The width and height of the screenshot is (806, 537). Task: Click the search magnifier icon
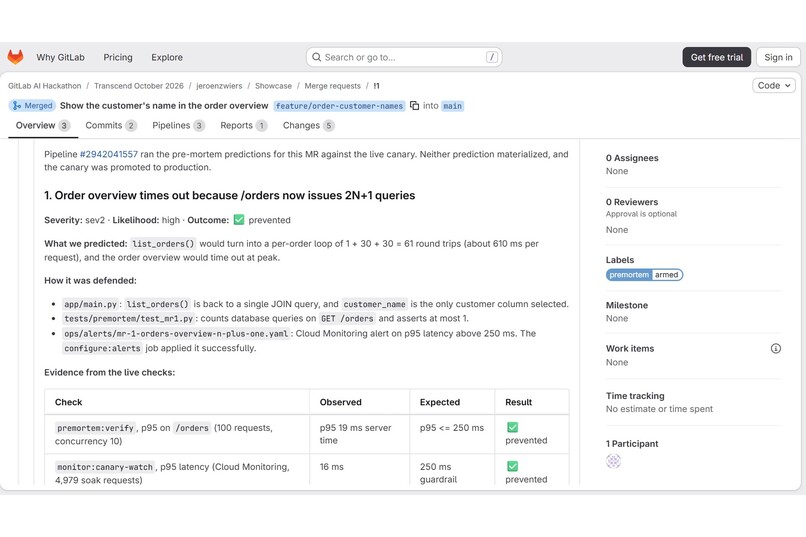coord(317,57)
